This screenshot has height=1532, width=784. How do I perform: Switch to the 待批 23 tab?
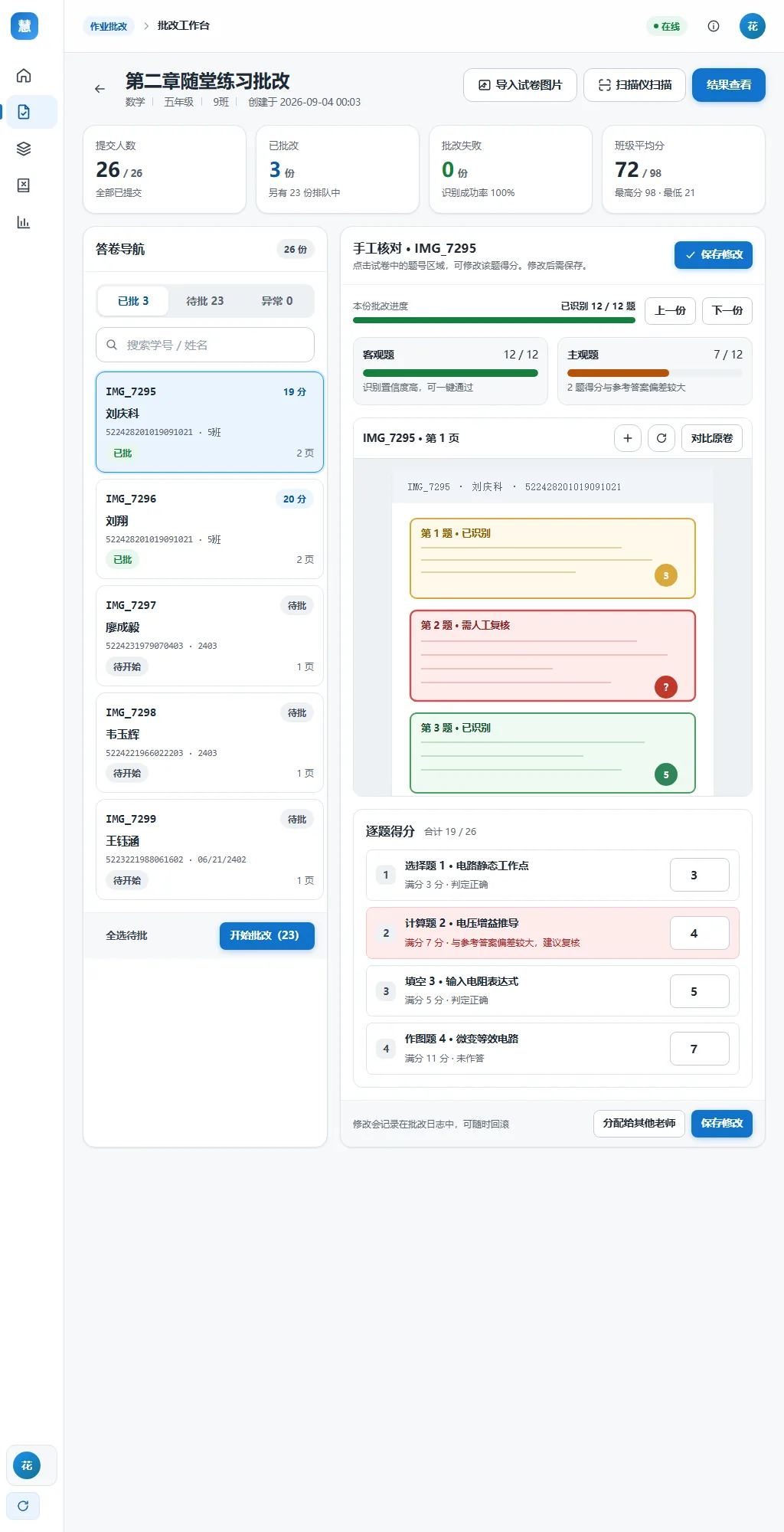click(x=205, y=301)
